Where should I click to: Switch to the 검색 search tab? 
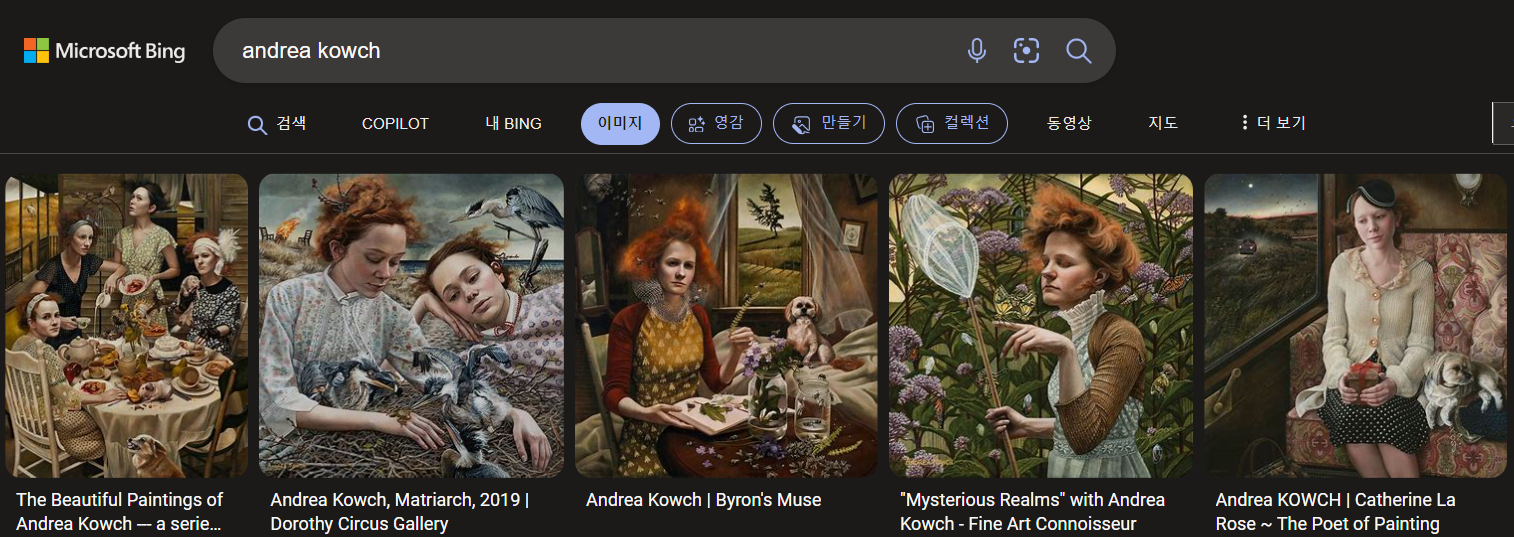coord(277,124)
